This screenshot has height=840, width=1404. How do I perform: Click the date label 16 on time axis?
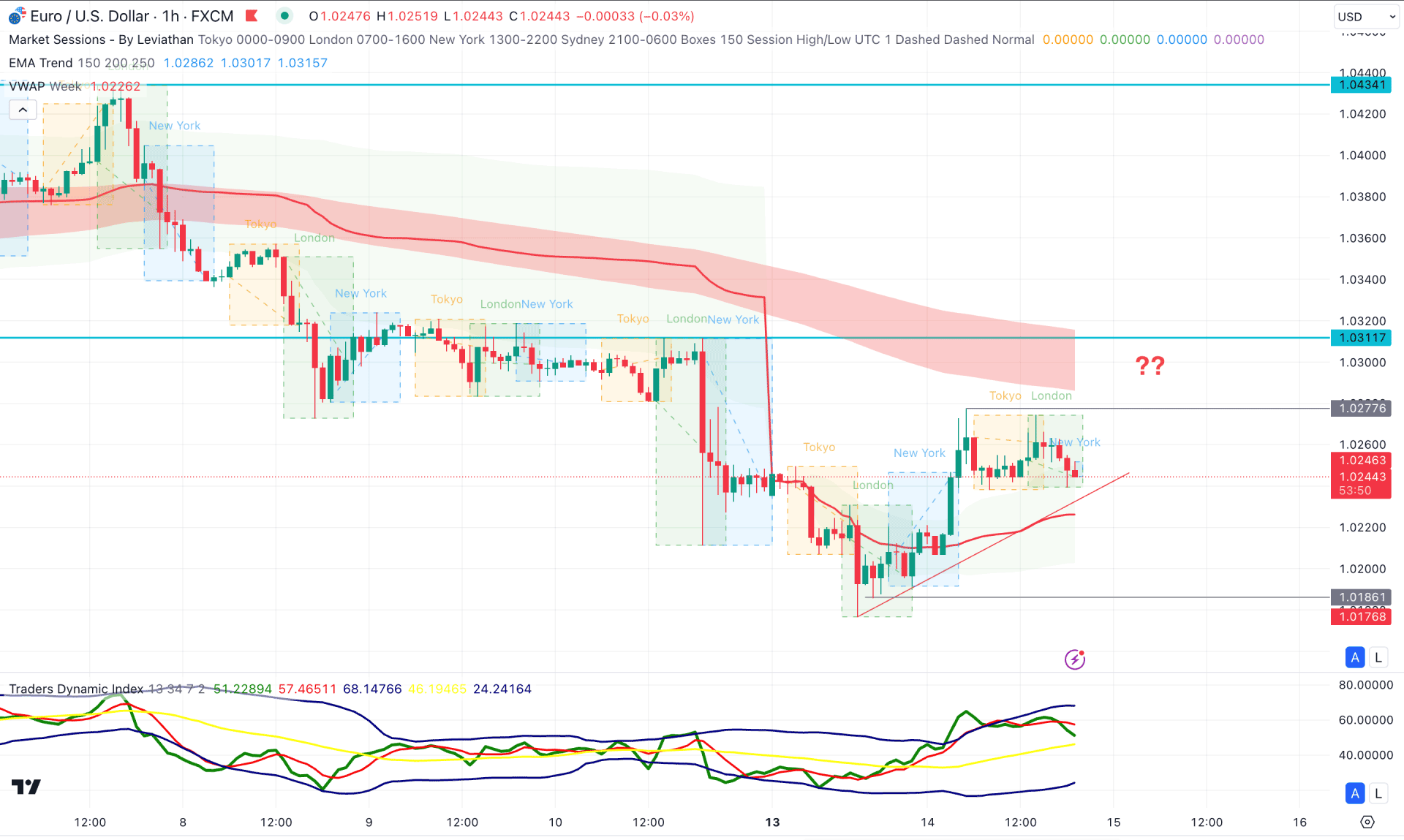pos(1299,822)
